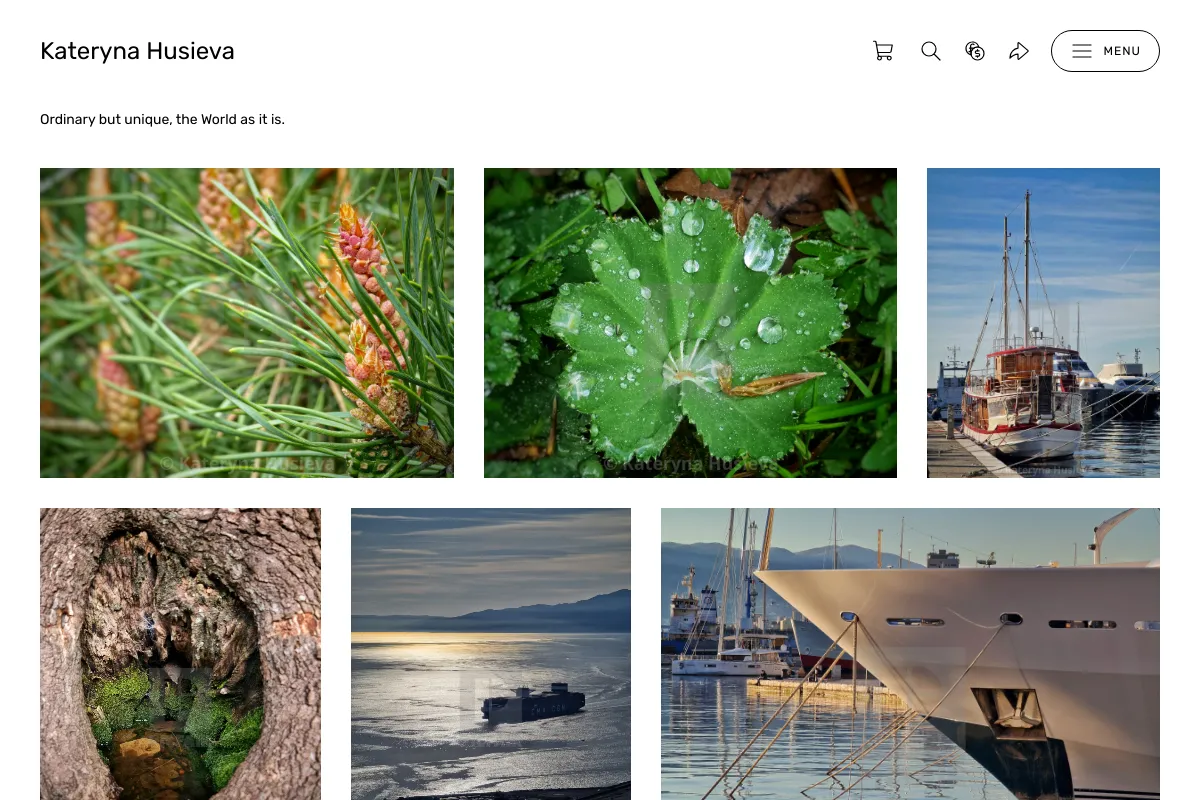Click the share arrow icon

(x=1019, y=51)
